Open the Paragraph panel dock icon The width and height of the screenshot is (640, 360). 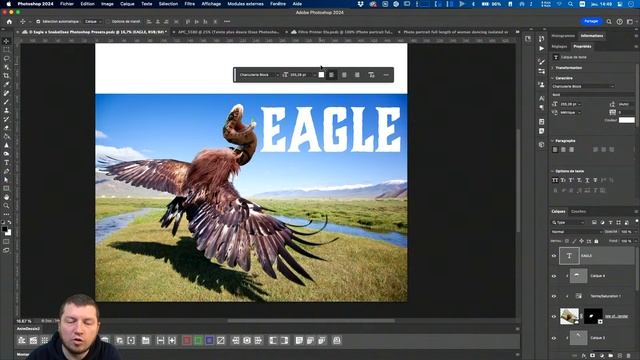coord(541,107)
